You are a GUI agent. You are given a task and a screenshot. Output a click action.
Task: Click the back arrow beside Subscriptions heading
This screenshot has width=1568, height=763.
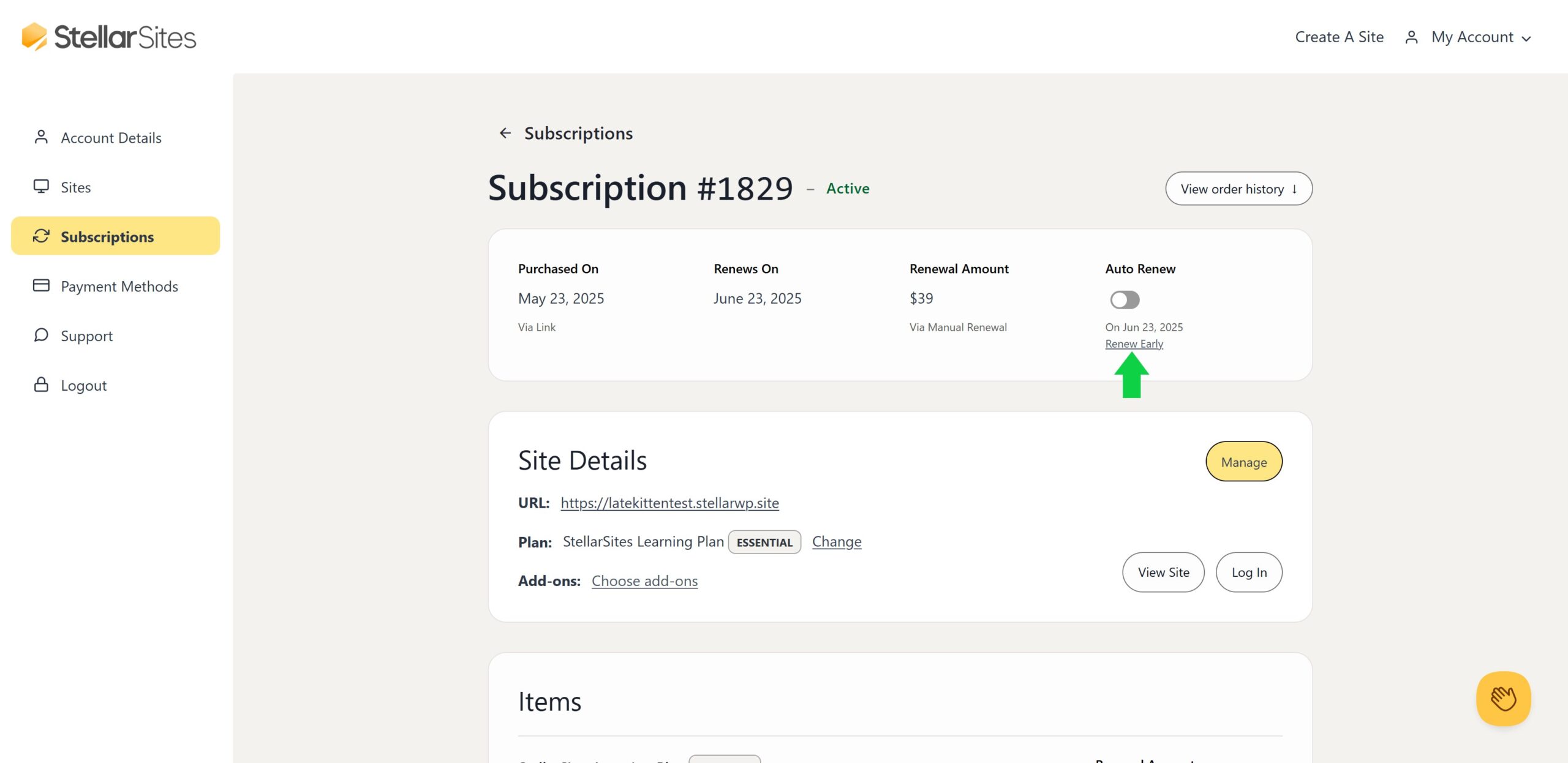tap(505, 133)
